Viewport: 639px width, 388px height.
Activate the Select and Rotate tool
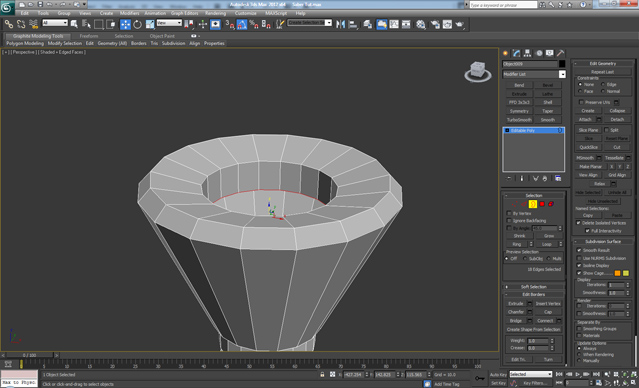[x=138, y=24]
